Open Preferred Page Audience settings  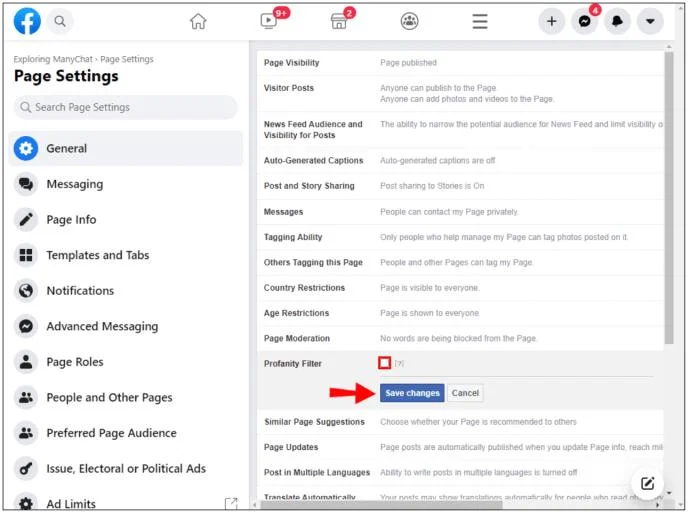coord(126,433)
